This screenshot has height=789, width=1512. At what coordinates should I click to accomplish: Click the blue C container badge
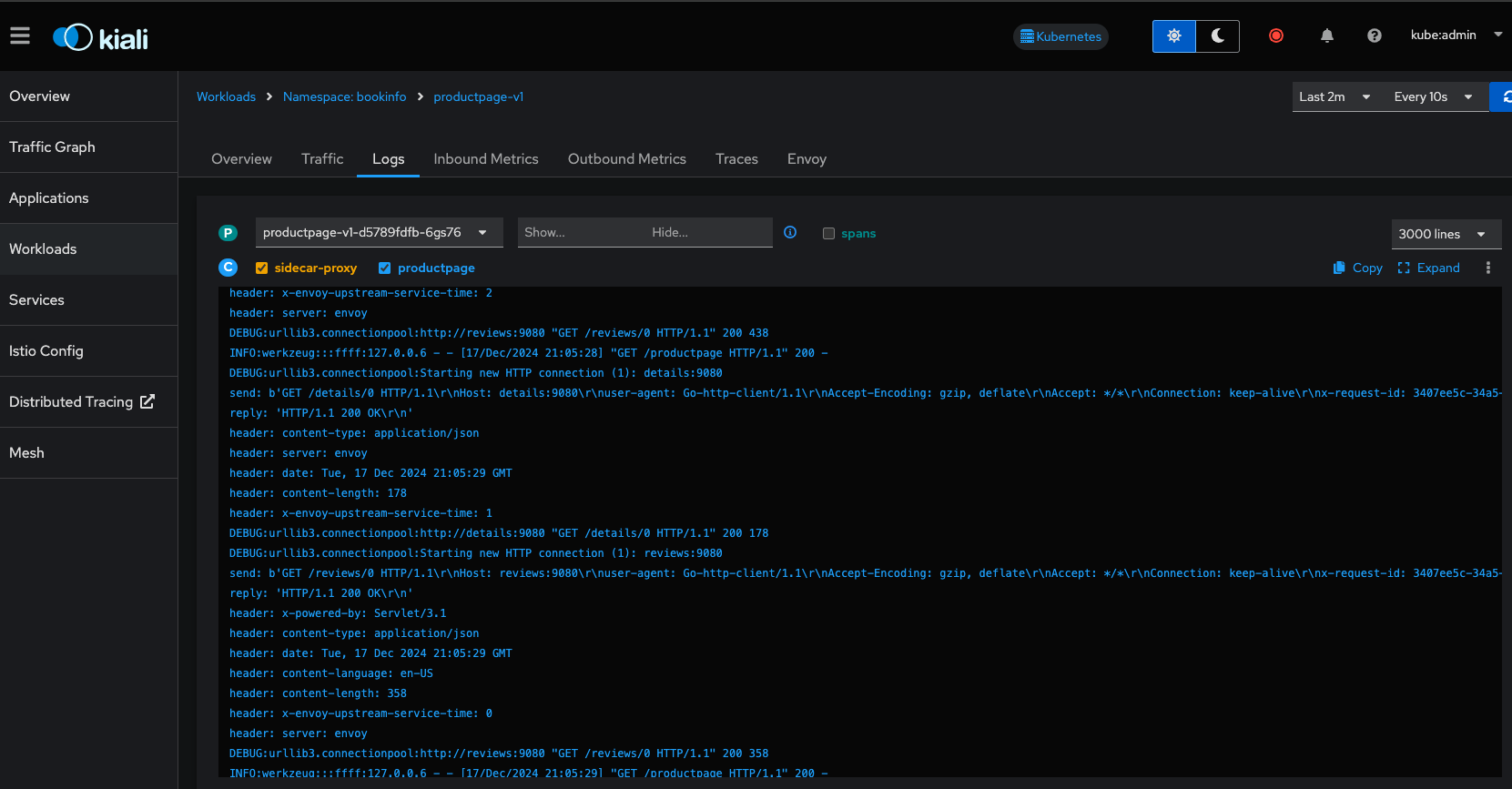click(228, 268)
